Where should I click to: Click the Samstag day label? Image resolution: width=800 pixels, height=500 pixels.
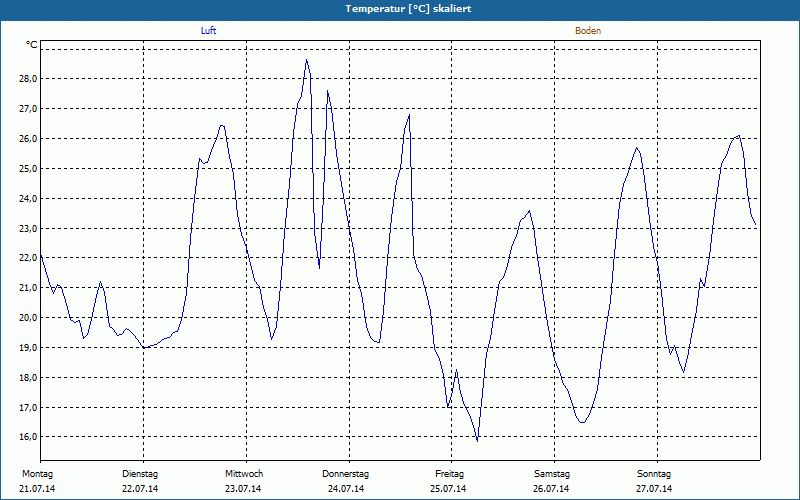(552, 474)
